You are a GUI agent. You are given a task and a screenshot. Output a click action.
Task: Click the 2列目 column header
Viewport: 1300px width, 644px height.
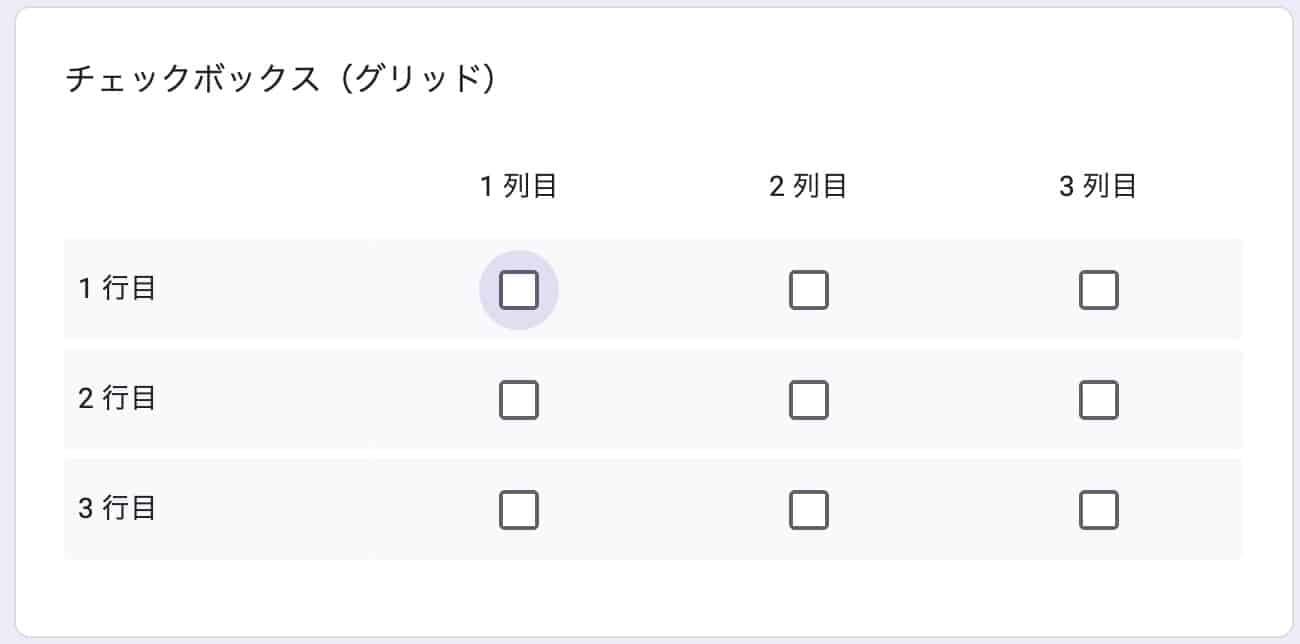[808, 186]
